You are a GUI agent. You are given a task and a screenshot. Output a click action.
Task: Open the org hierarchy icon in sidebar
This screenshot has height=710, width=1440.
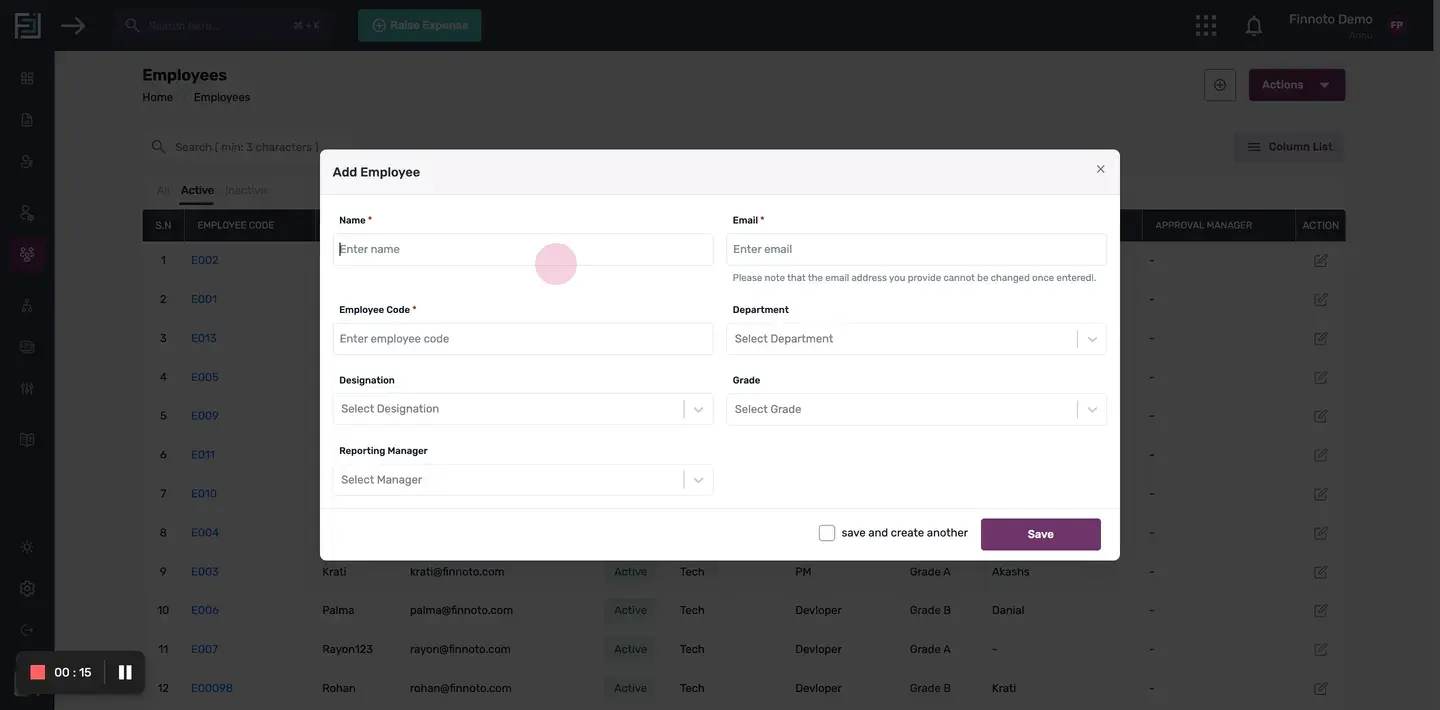[x=27, y=305]
